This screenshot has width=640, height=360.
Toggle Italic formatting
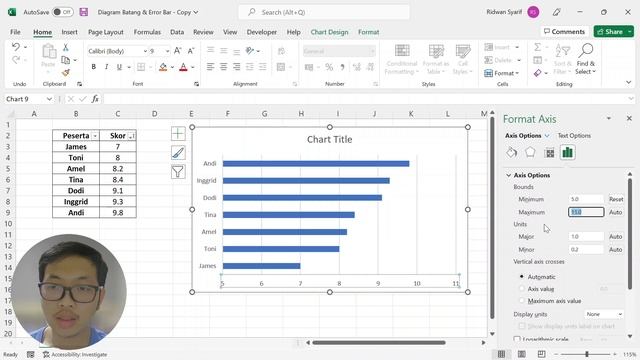(x=106, y=67)
